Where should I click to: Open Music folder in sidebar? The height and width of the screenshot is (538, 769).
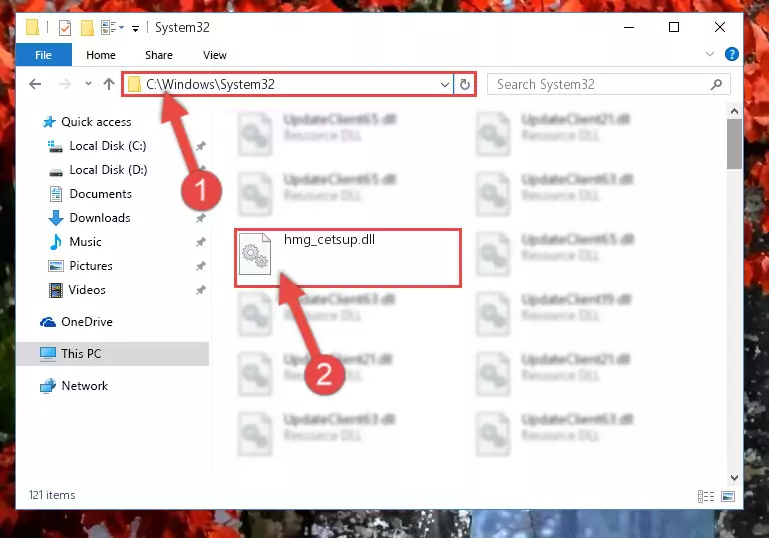[x=85, y=242]
